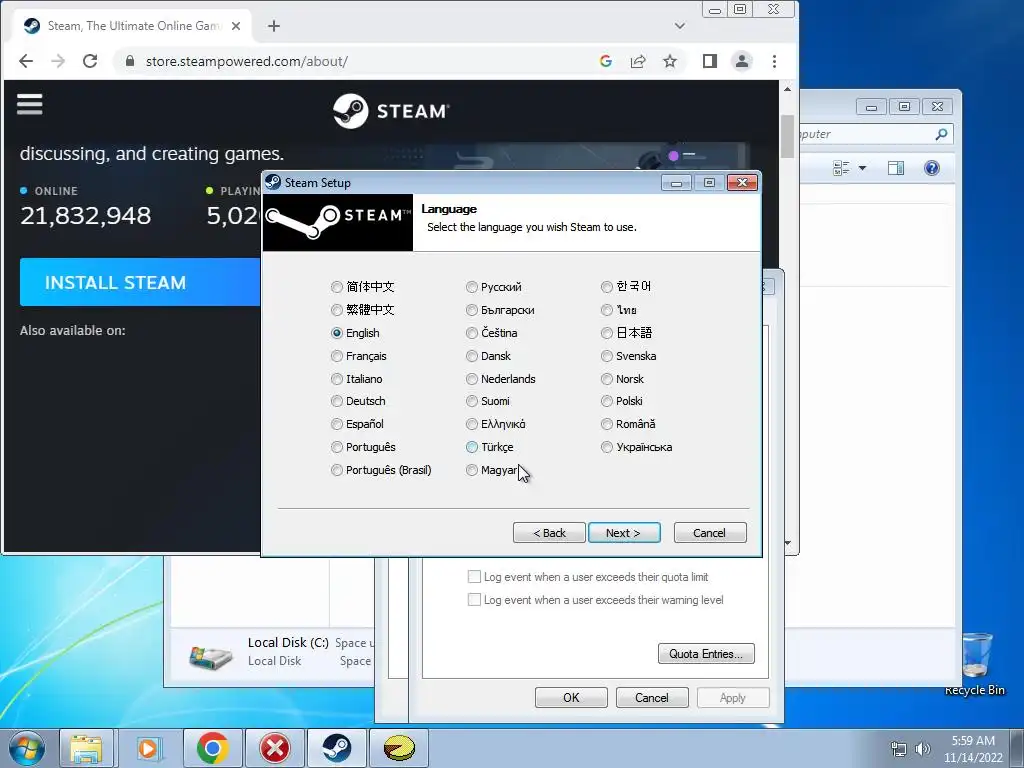Open Explorer help icon
Image resolution: width=1024 pixels, height=768 pixels.
click(932, 168)
